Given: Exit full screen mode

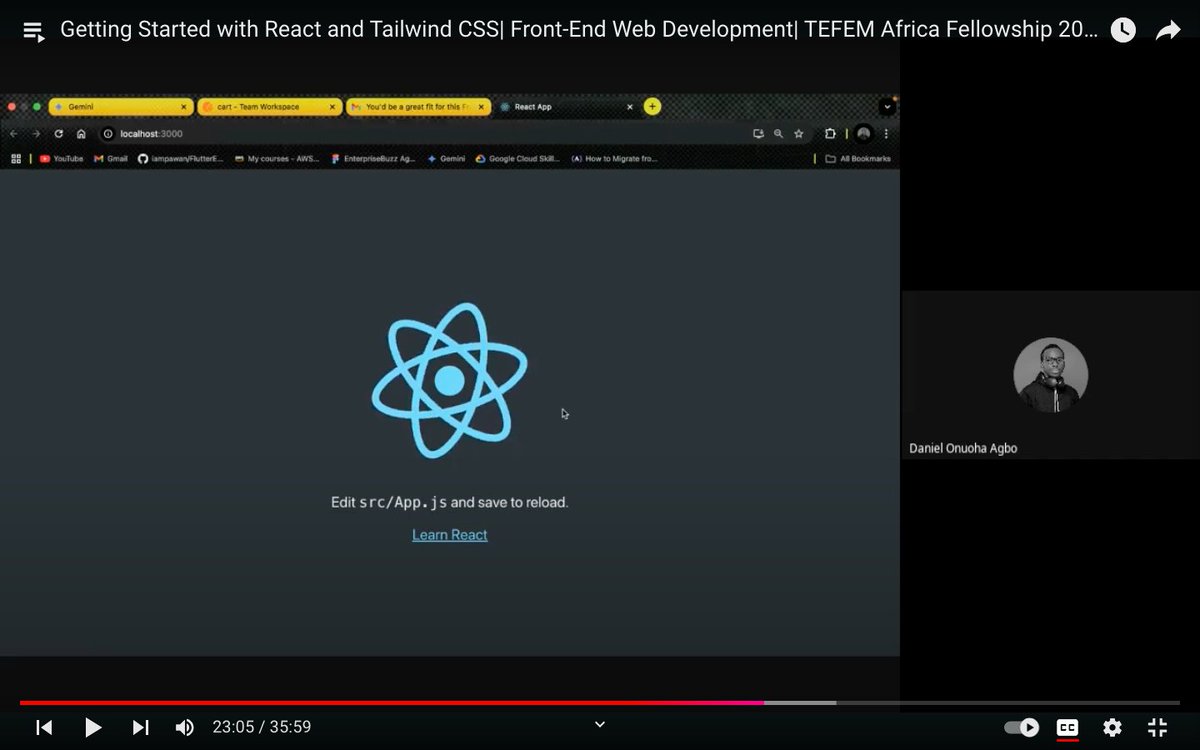Looking at the screenshot, I should [1157, 727].
